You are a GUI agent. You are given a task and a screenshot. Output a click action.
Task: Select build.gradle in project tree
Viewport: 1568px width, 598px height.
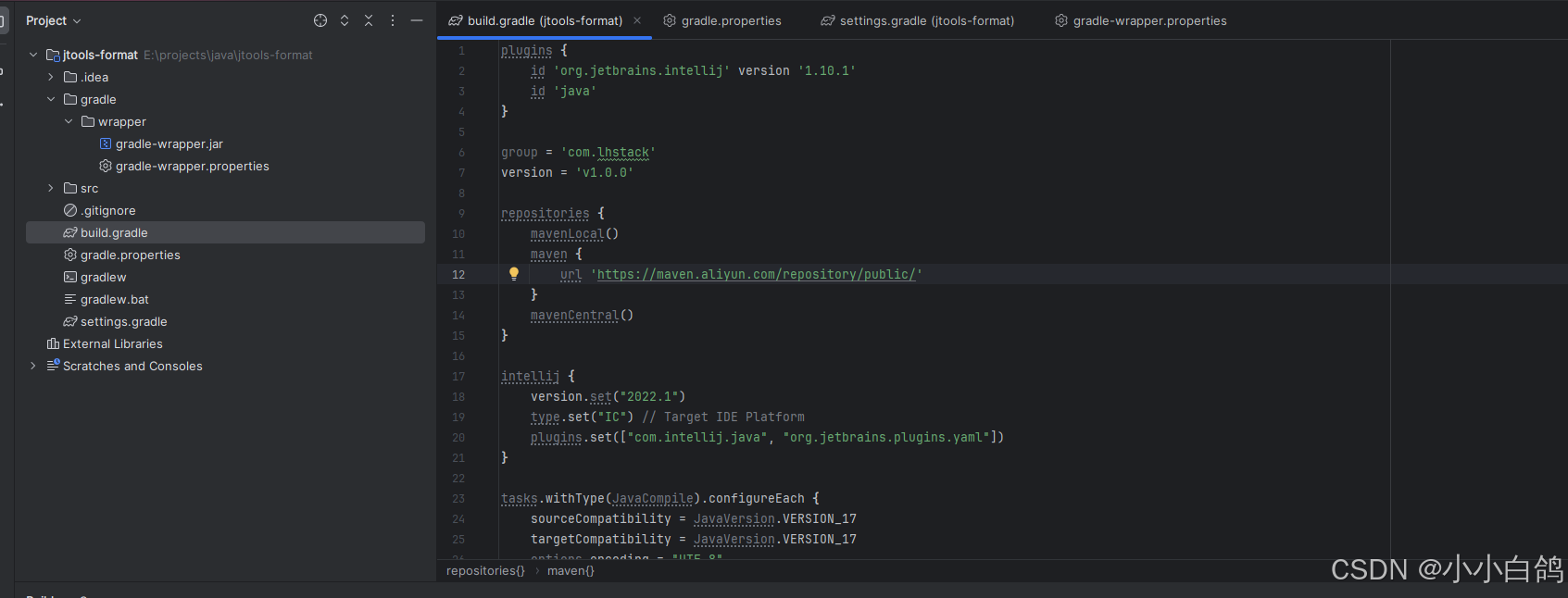click(x=114, y=232)
